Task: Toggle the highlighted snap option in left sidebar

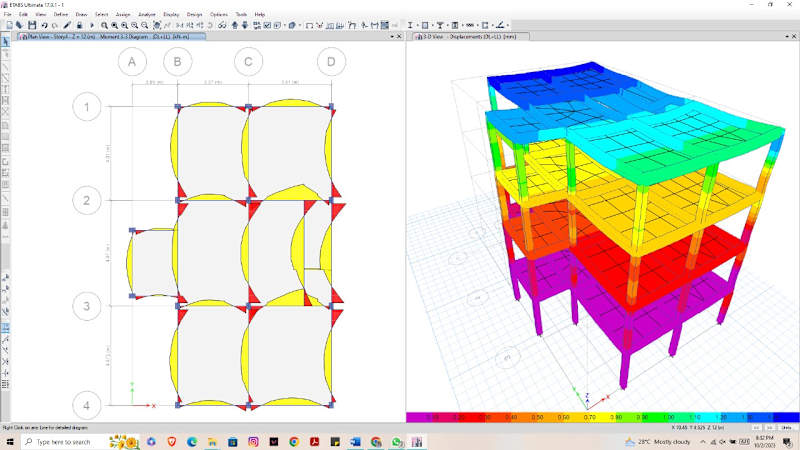Action: point(6,328)
